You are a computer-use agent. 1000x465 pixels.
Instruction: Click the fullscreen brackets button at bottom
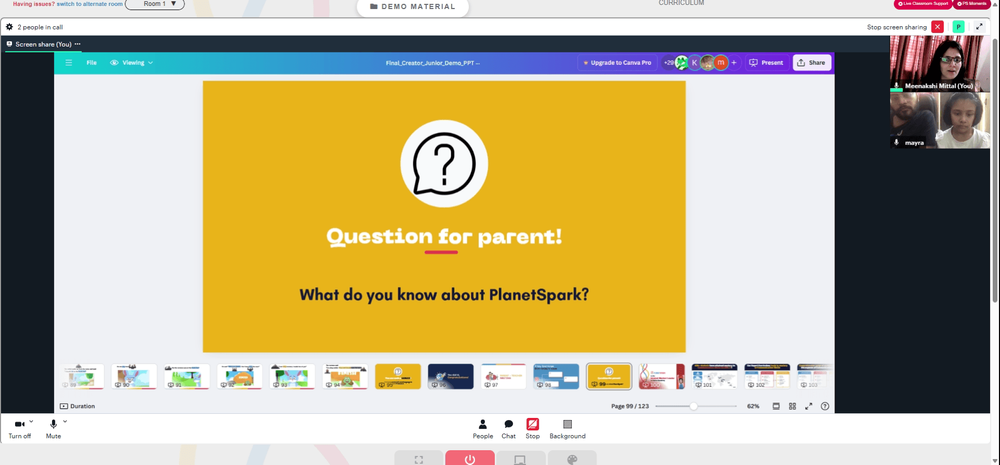pyautogui.click(x=418, y=458)
